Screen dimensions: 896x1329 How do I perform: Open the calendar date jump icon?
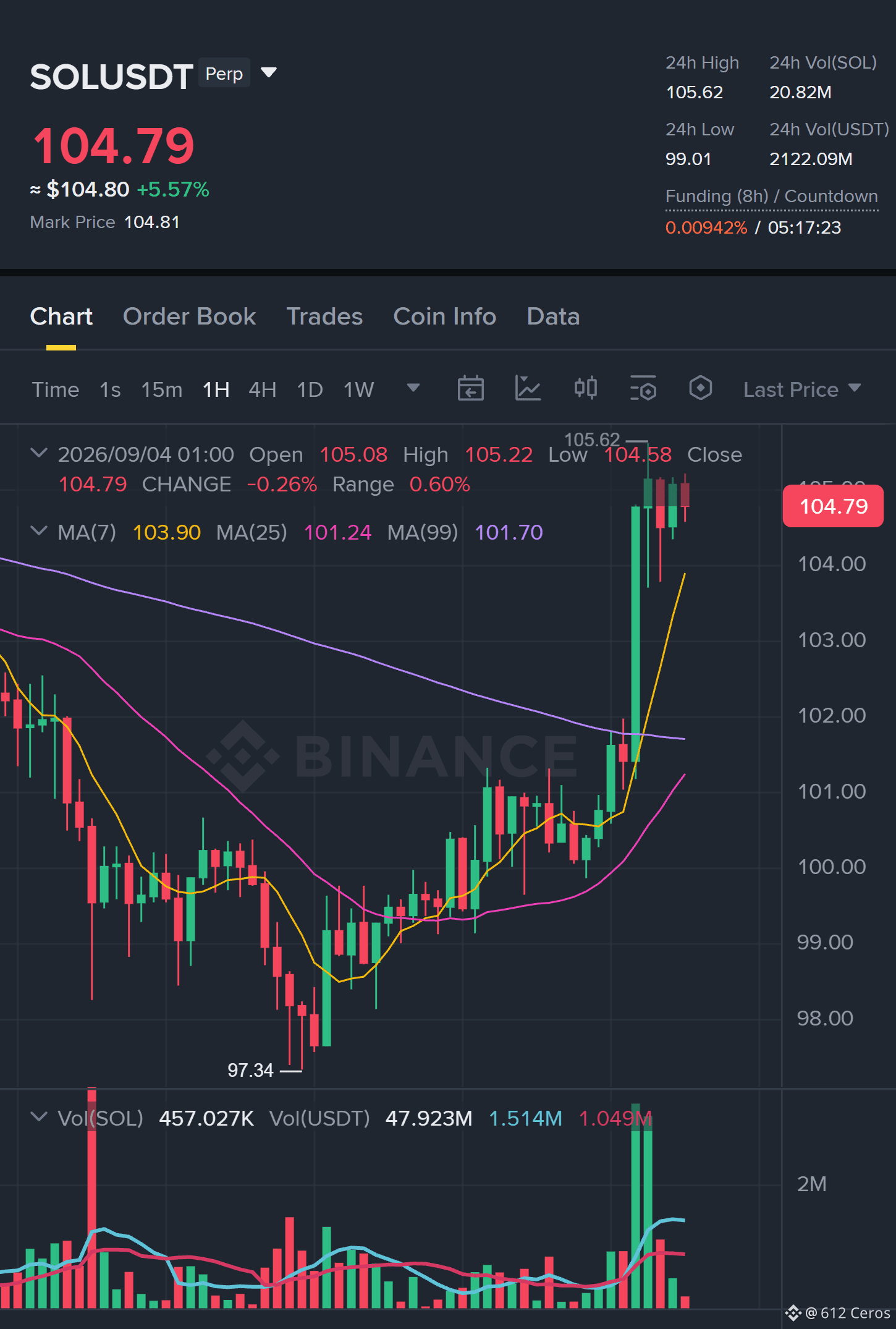[x=470, y=389]
